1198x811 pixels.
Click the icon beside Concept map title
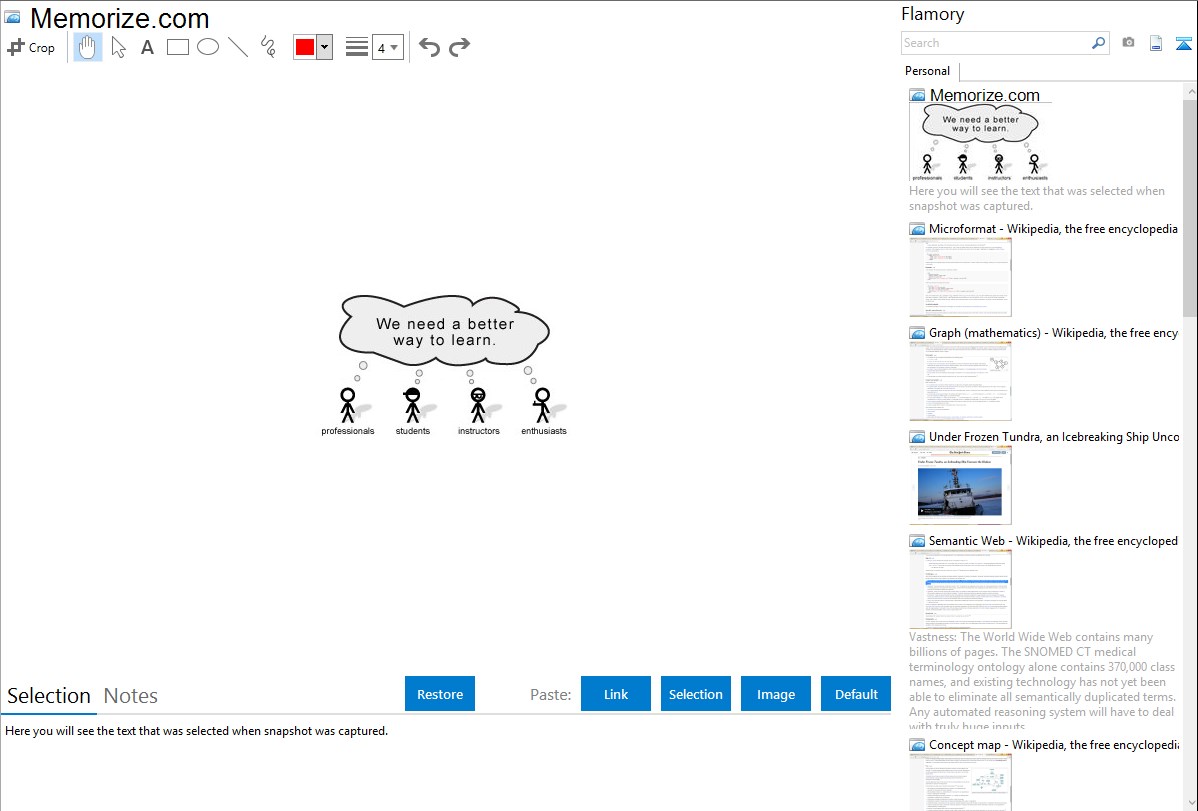click(917, 744)
